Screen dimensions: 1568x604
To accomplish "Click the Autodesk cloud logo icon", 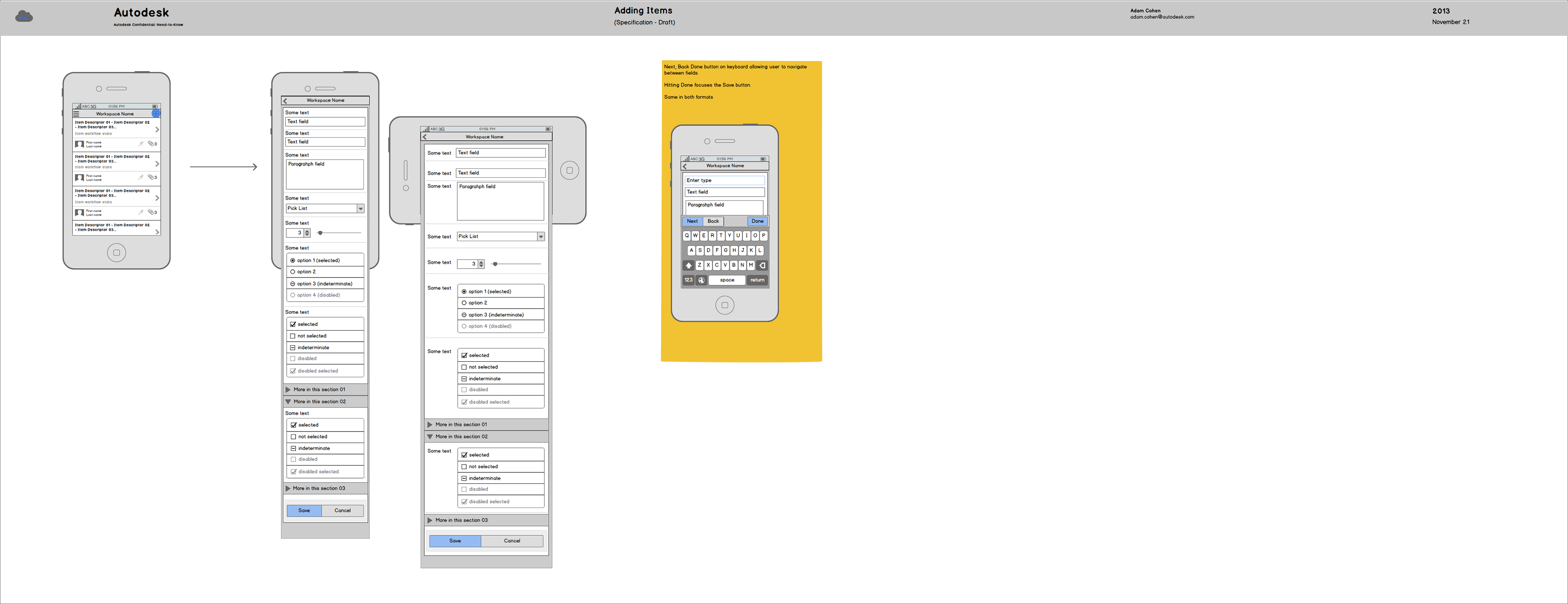I will coord(24,16).
